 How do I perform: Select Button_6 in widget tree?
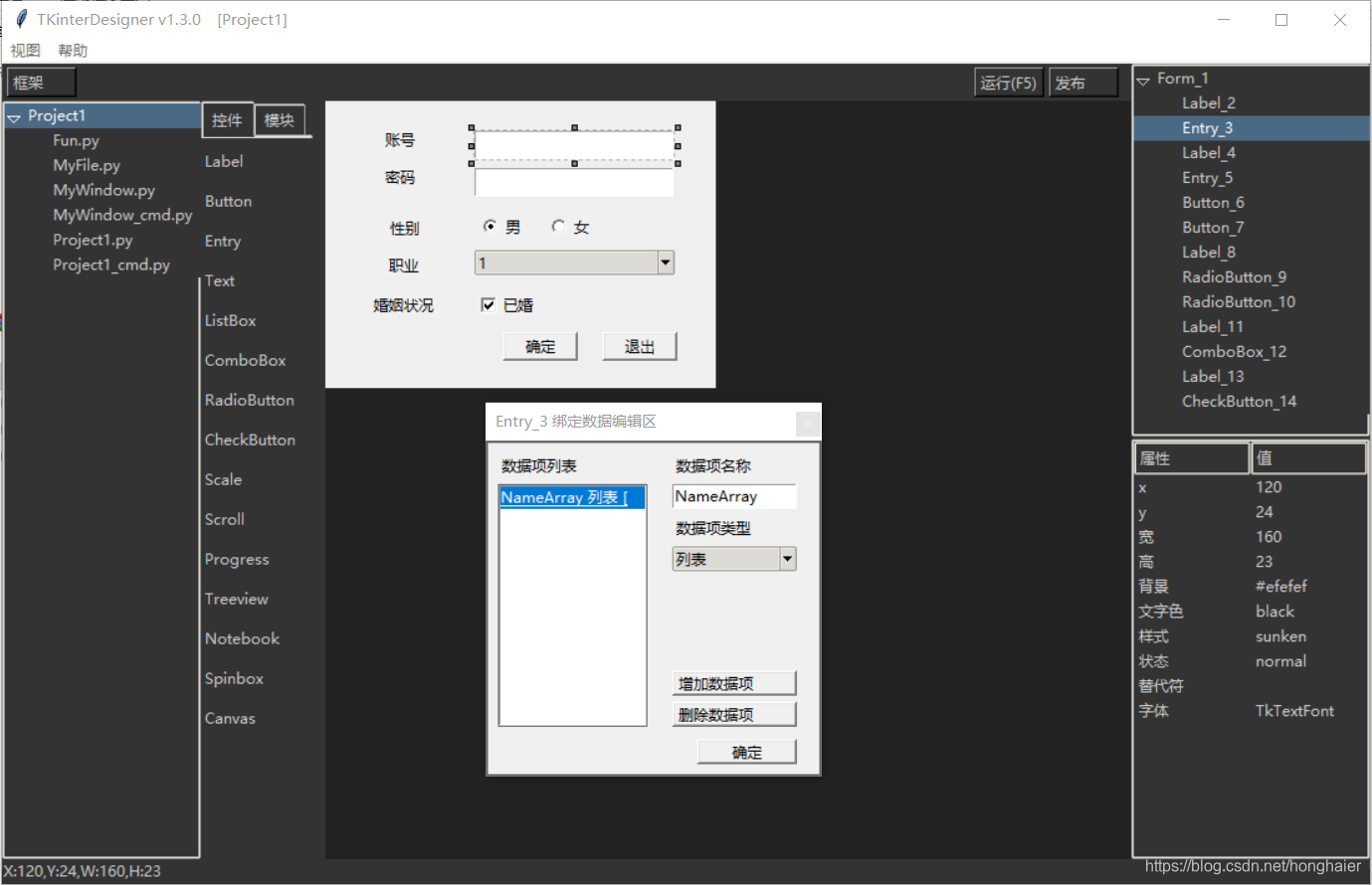1213,203
